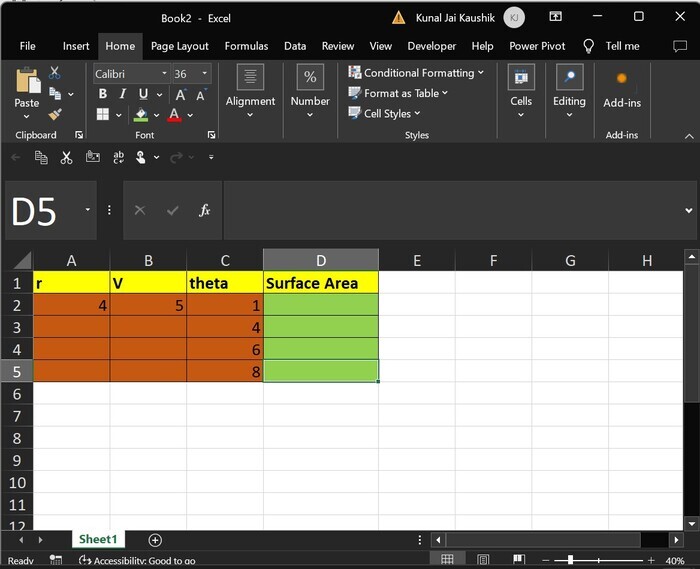The image size is (700, 569).
Task: Select cell D2 under Surface Area
Action: 321,305
